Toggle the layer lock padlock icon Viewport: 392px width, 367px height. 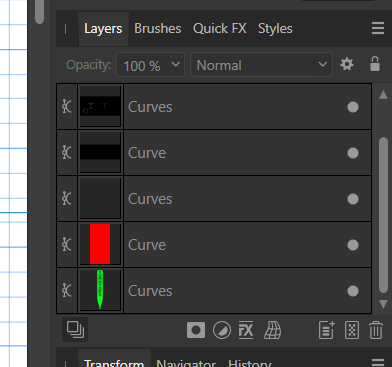click(x=375, y=64)
